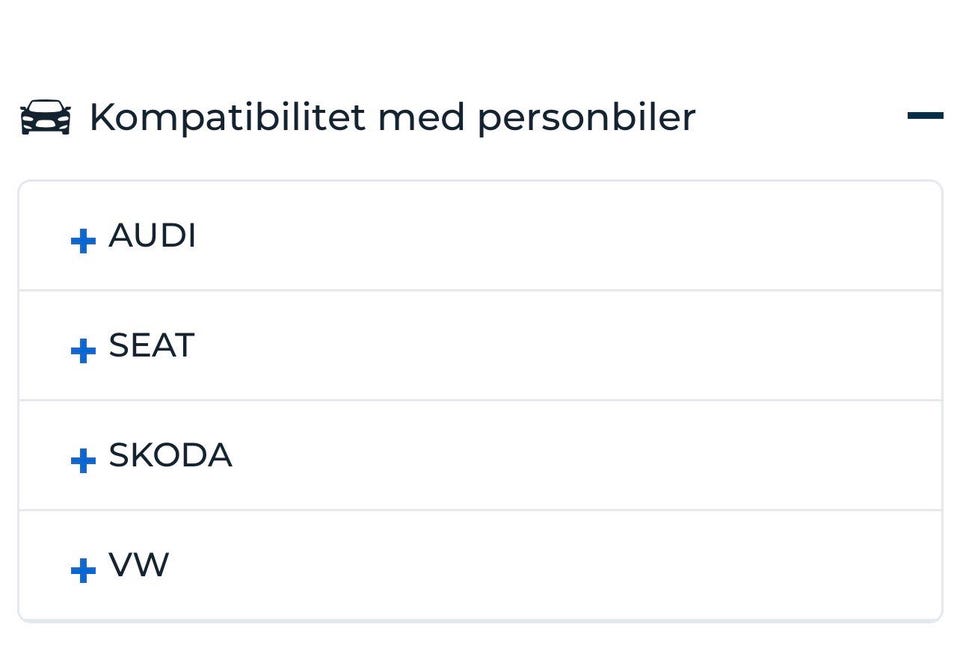Screen dimensions: 960x654
Task: Click the Kompatibilitet med personbiler heading text
Action: click(391, 118)
